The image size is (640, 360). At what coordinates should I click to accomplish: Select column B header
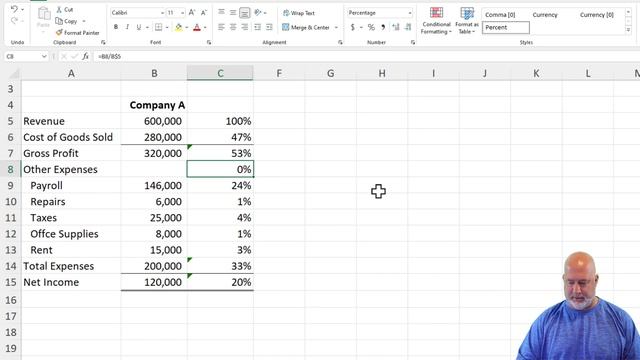click(154, 73)
